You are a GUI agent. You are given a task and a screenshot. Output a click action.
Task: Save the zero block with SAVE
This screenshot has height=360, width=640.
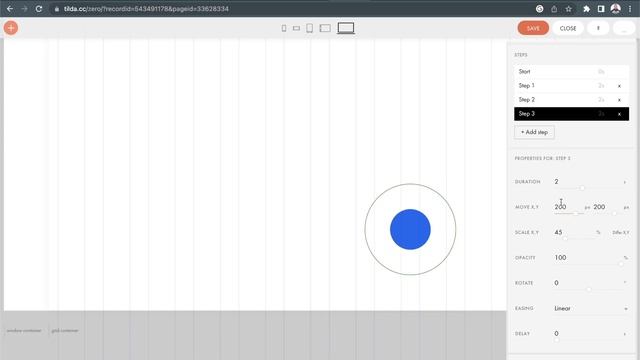533,28
